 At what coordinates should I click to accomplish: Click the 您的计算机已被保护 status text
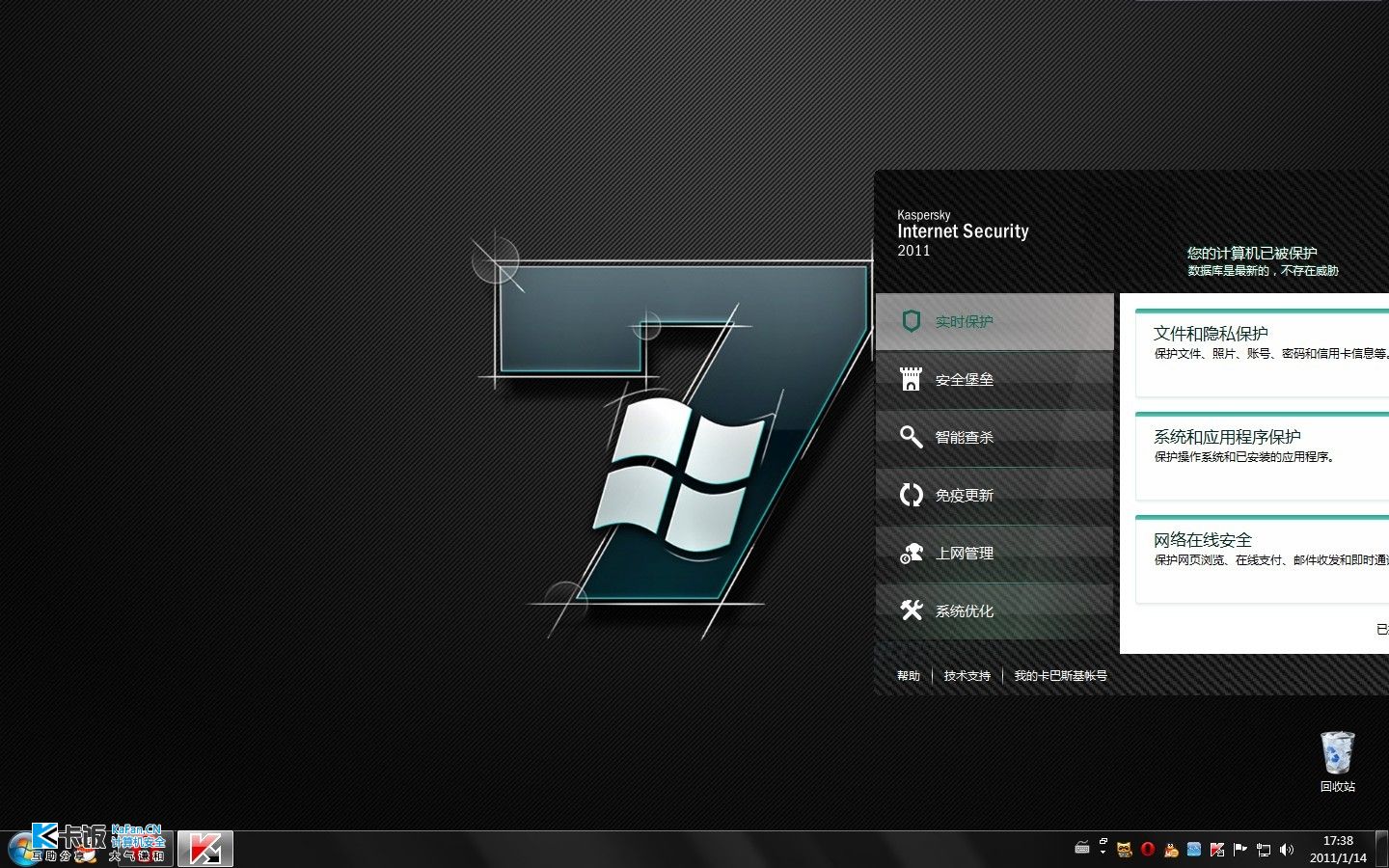[1252, 253]
